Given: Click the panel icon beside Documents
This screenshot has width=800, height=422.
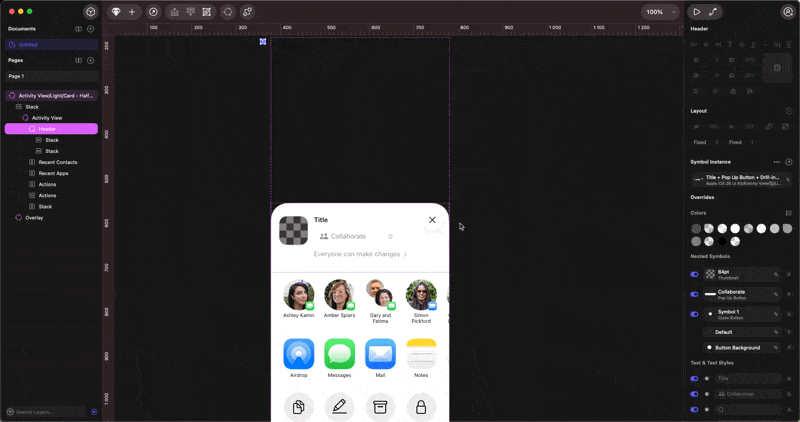Looking at the screenshot, I should 79,29.
